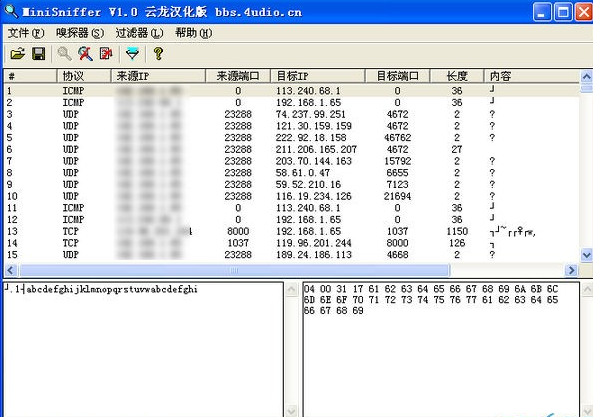The image size is (593, 417).
Task: Open a capture file with folder icon
Action: [17, 54]
